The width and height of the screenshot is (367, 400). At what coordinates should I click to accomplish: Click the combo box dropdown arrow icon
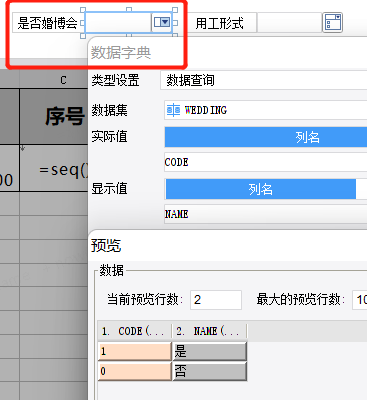tap(162, 23)
